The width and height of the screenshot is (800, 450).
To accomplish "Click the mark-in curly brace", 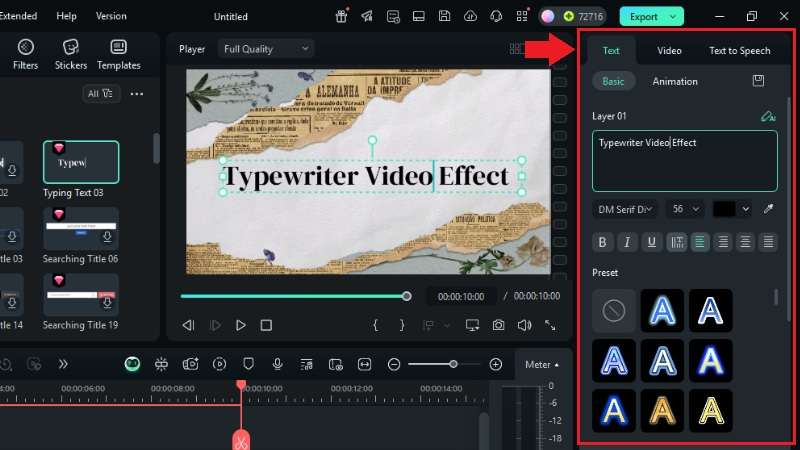I will (x=376, y=325).
